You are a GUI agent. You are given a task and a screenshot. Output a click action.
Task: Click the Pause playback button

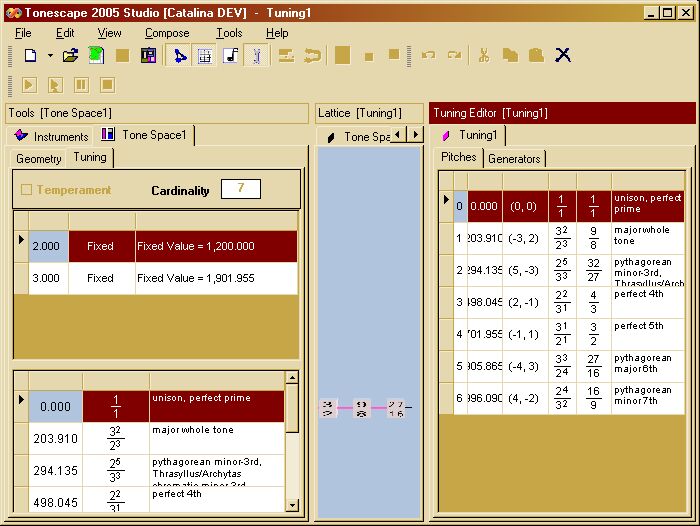pos(81,85)
